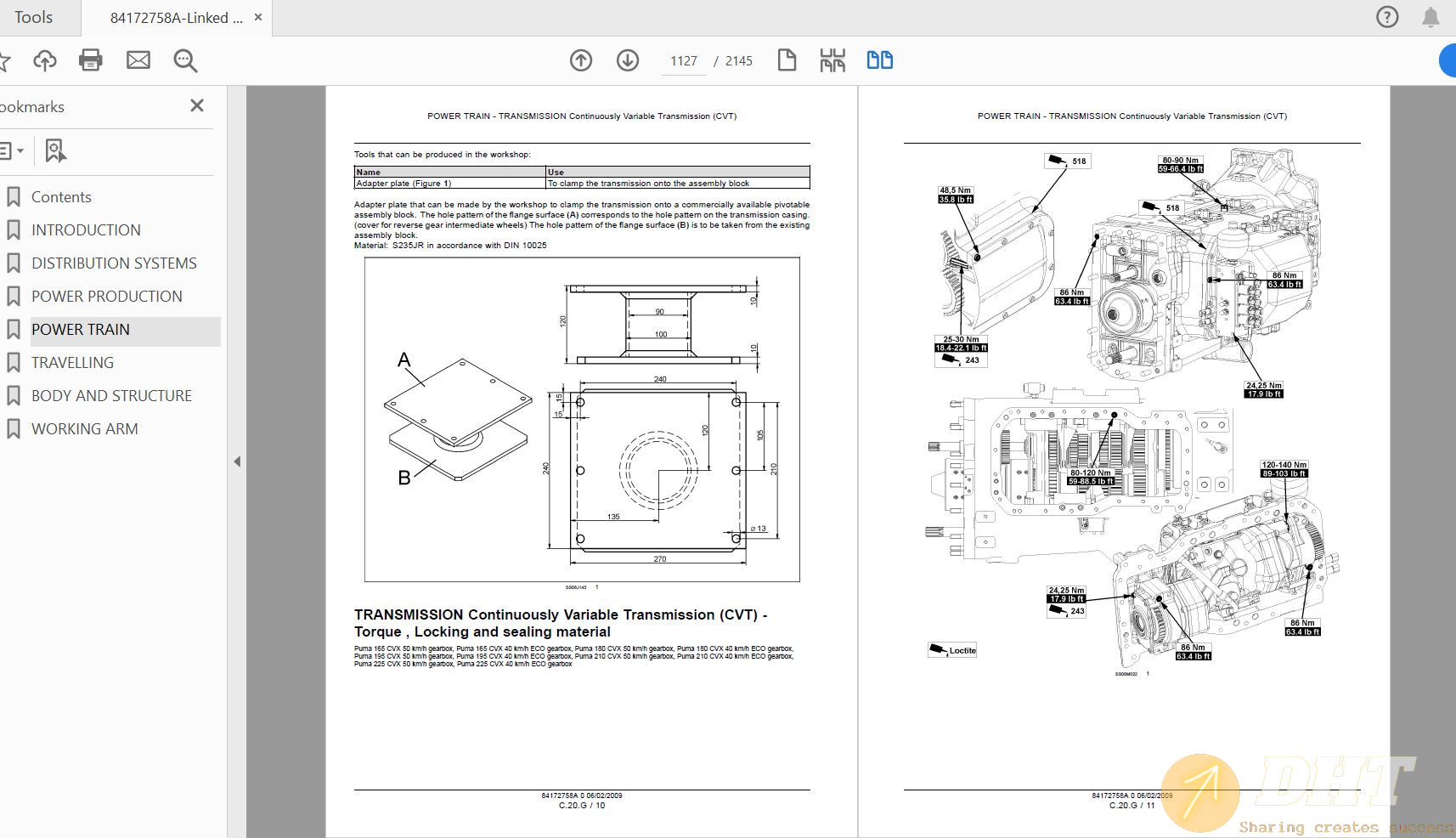1456x838 pixels.
Task: Add new bookmark icon in panel
Action: [55, 151]
